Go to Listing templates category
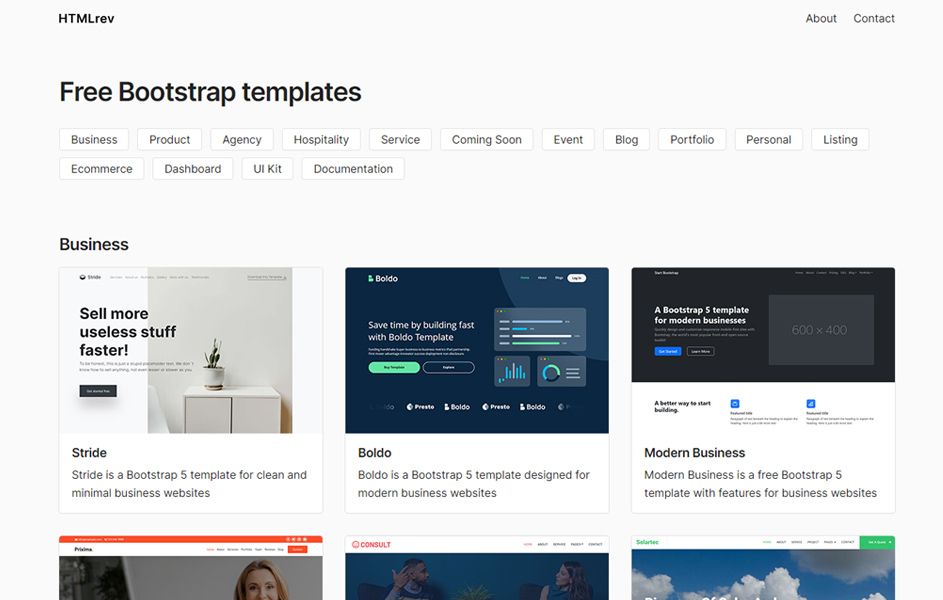This screenshot has height=600, width=943. 840,139
